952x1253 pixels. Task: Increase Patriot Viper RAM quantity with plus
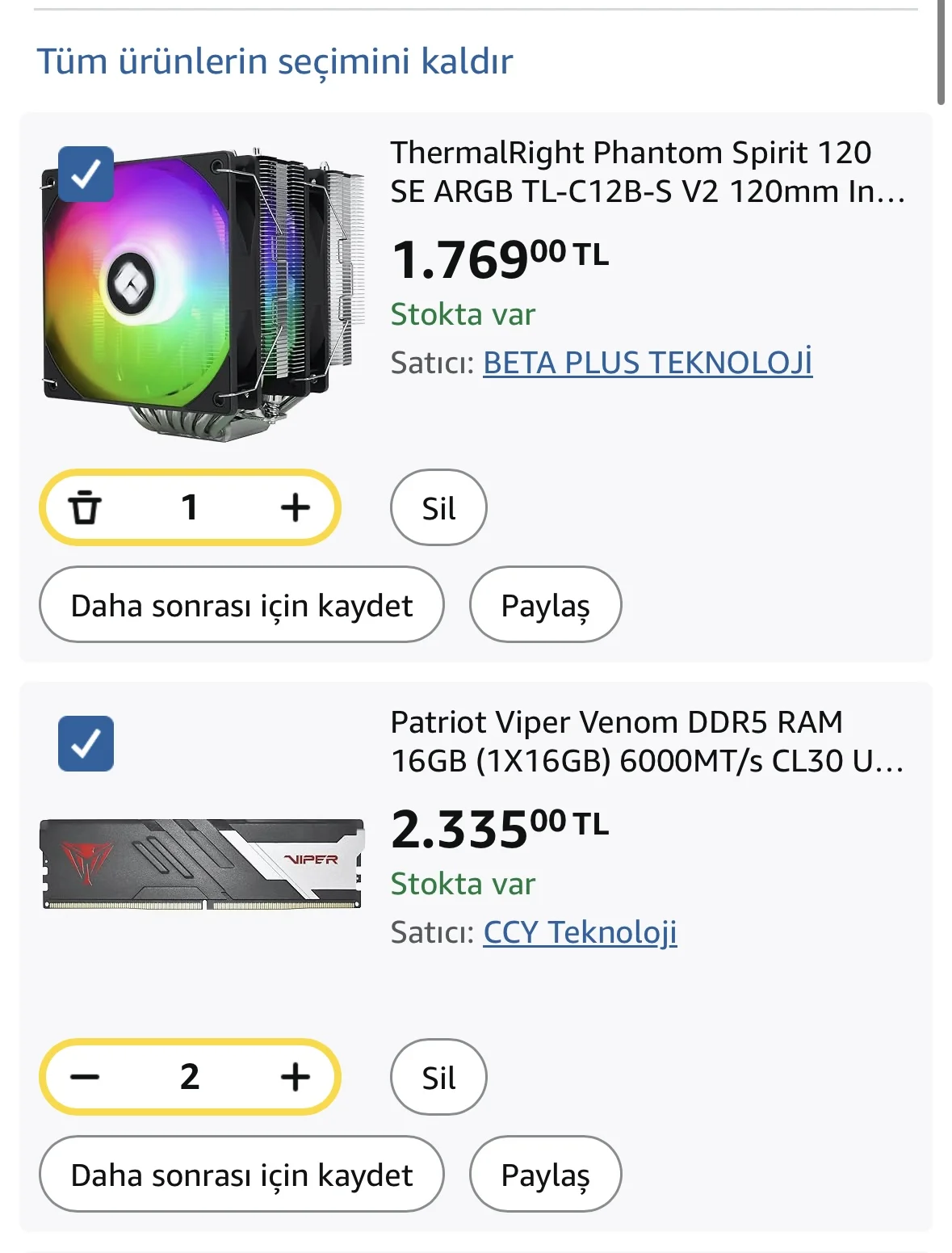tap(295, 1077)
